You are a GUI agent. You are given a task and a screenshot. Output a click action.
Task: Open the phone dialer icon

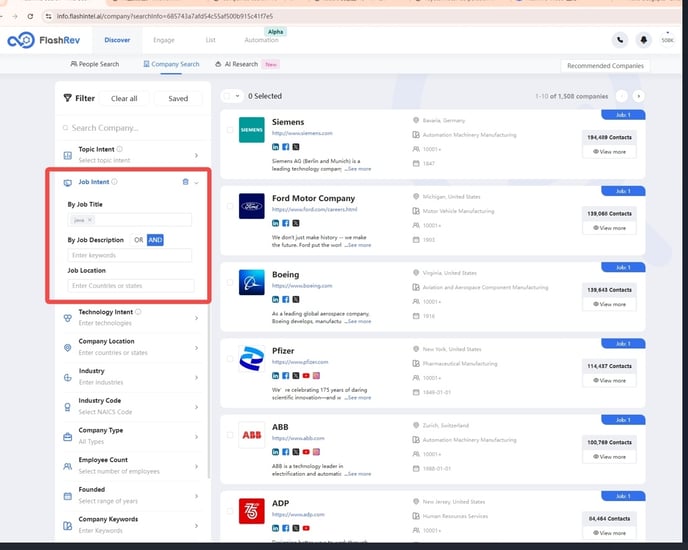[x=620, y=40]
